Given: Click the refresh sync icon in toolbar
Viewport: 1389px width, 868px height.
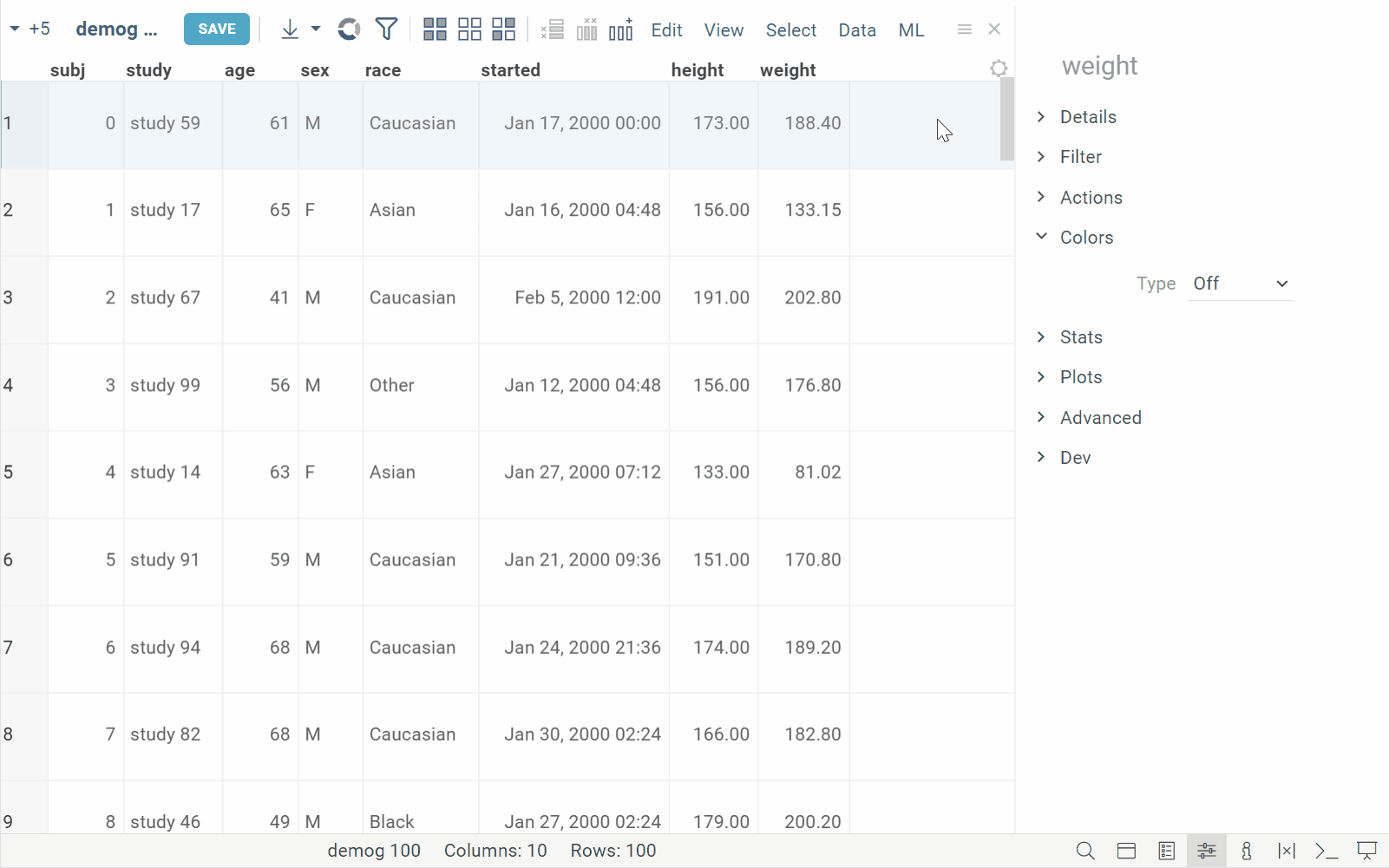Looking at the screenshot, I should coord(349,29).
